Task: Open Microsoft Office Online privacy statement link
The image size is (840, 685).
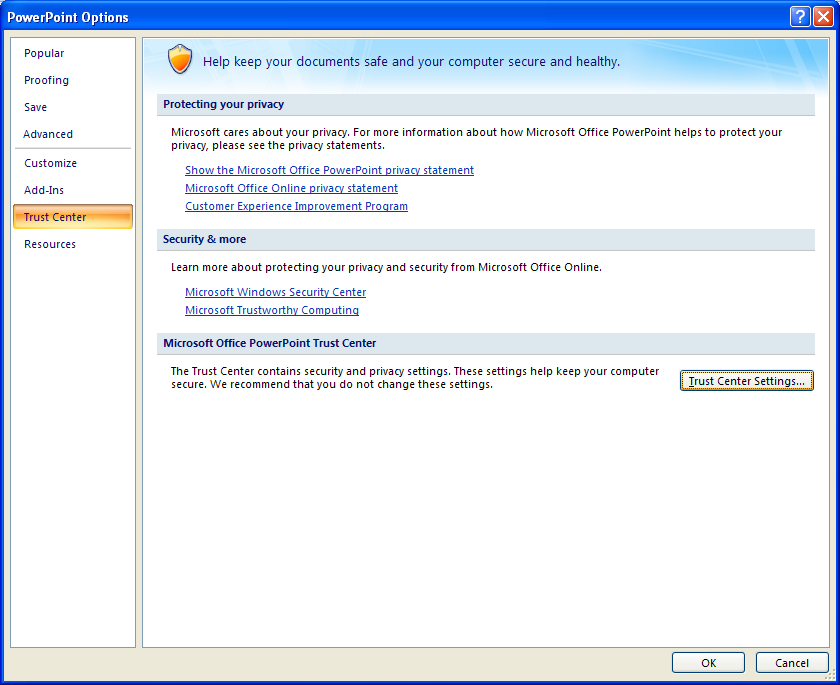Action: [291, 189]
